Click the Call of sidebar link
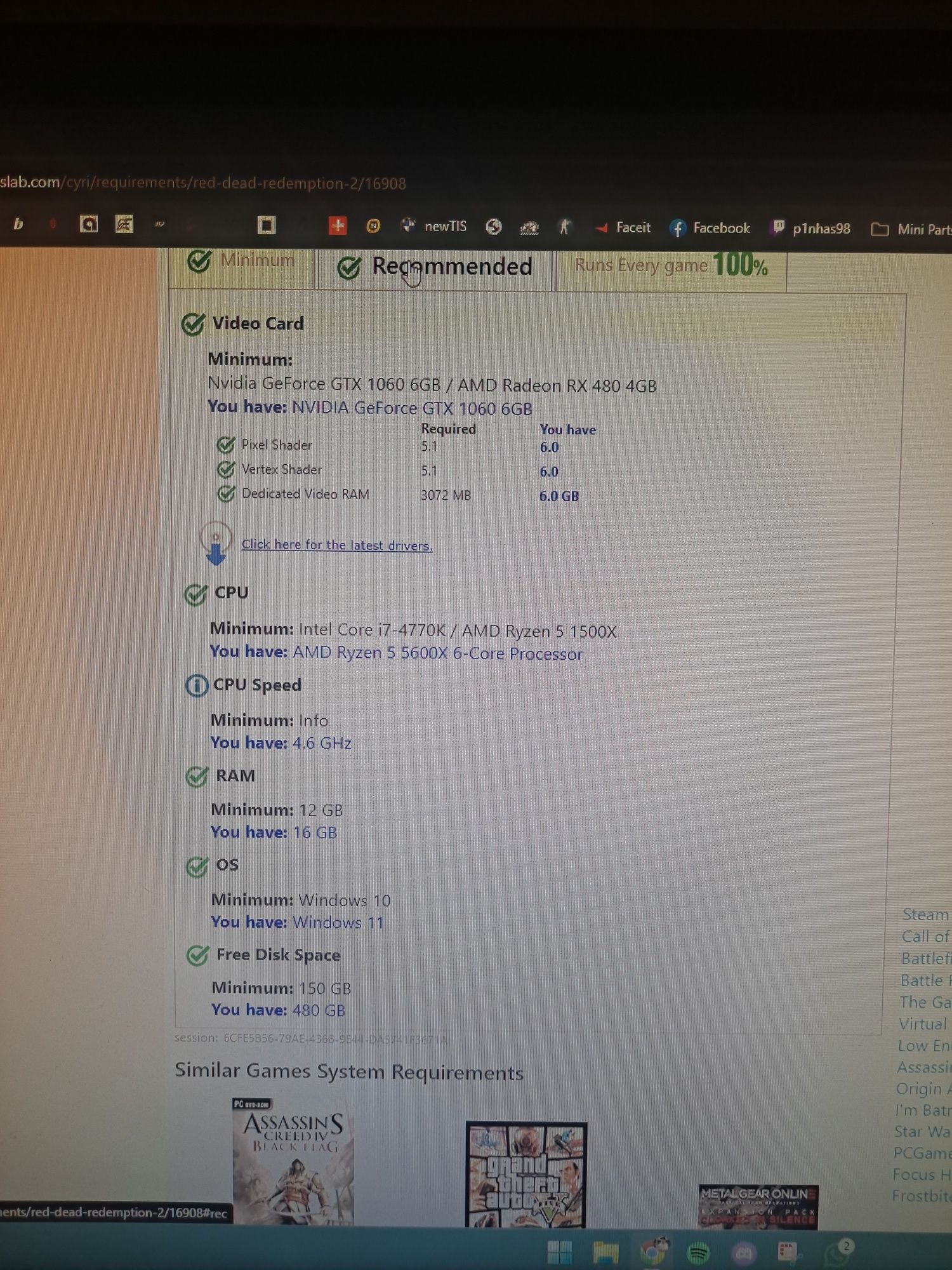The height and width of the screenshot is (1270, 952). 925,937
